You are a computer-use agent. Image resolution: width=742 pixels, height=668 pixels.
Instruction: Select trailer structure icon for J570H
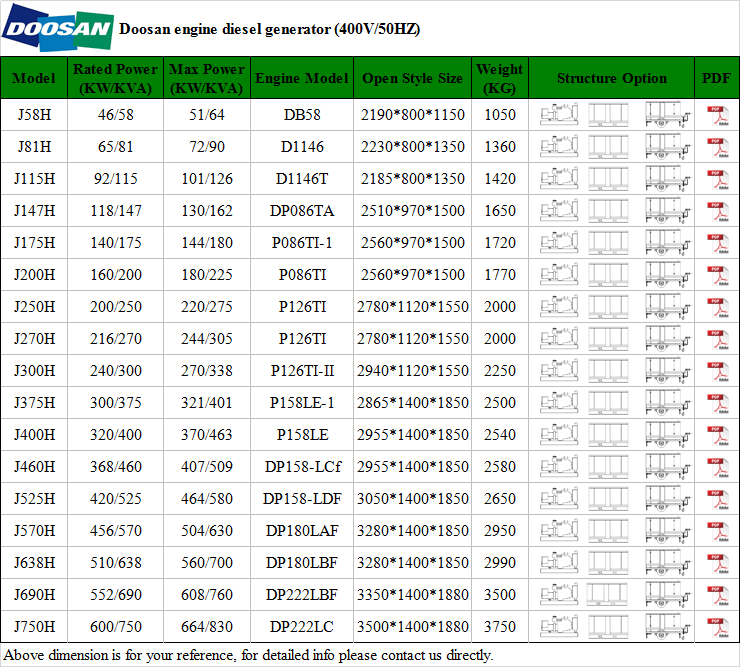[x=667, y=531]
